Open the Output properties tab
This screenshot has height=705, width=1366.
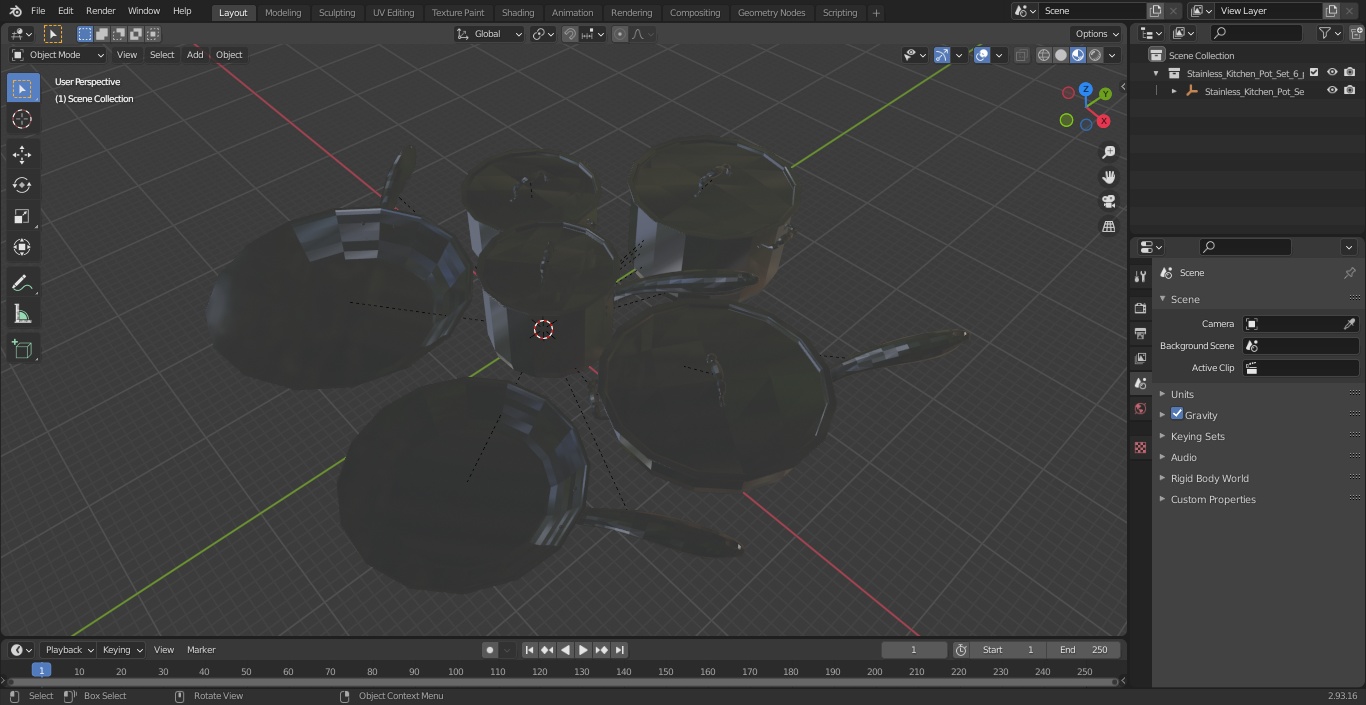pos(1140,333)
